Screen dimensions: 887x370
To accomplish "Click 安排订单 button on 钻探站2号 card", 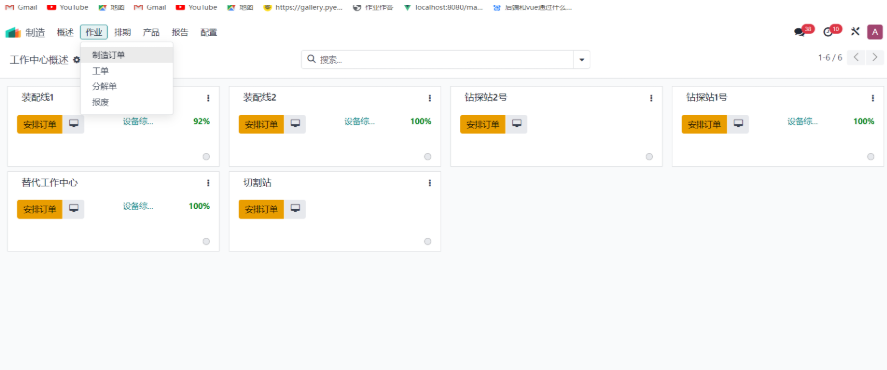I will coord(483,124).
